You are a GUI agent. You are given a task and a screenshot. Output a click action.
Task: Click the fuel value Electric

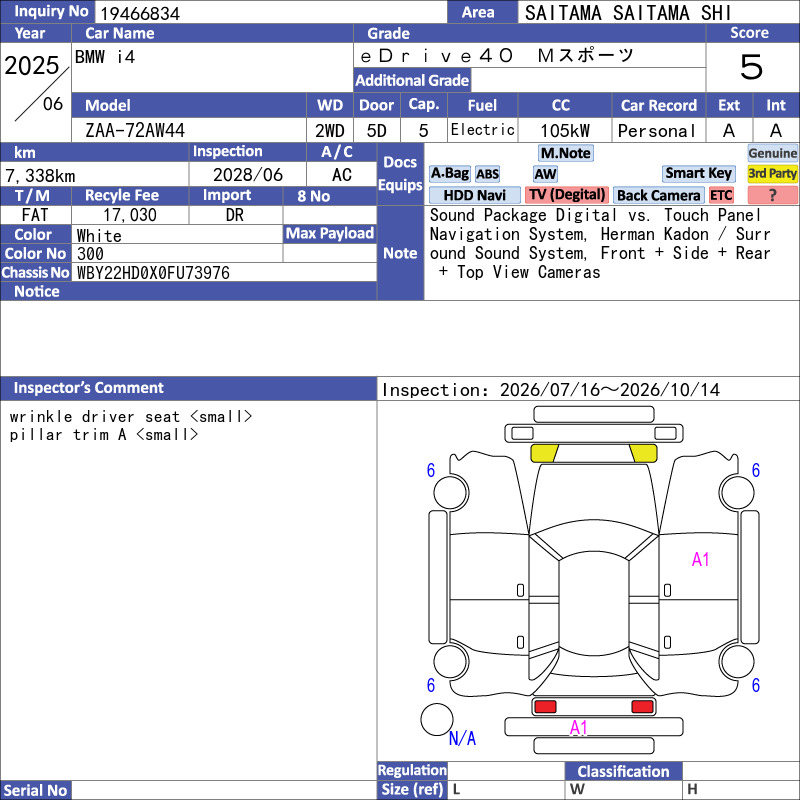point(483,130)
